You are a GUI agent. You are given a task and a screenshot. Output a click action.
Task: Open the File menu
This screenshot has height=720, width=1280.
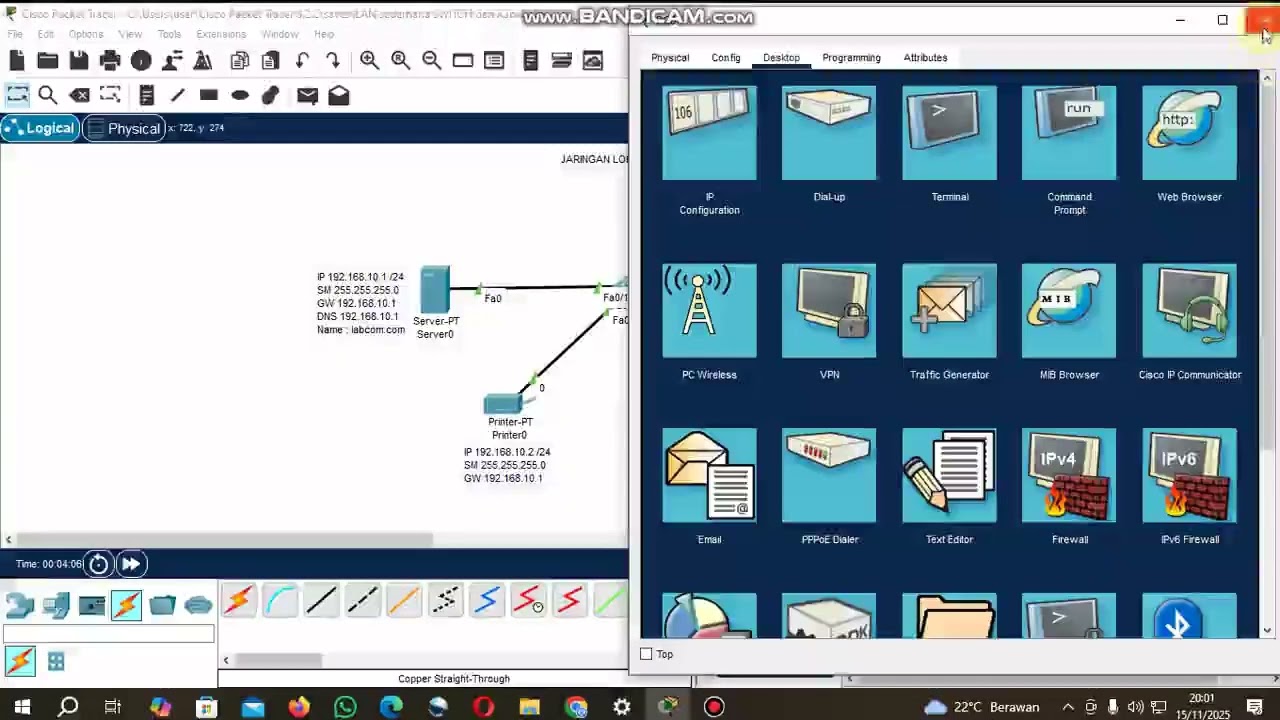(x=15, y=34)
